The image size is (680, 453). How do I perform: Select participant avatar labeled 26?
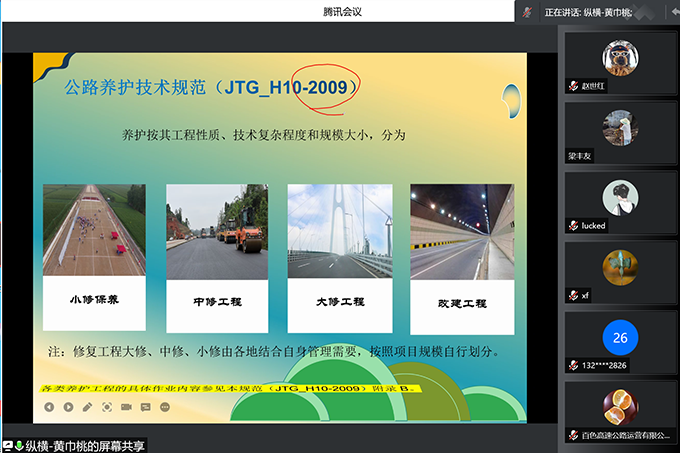[620, 337]
